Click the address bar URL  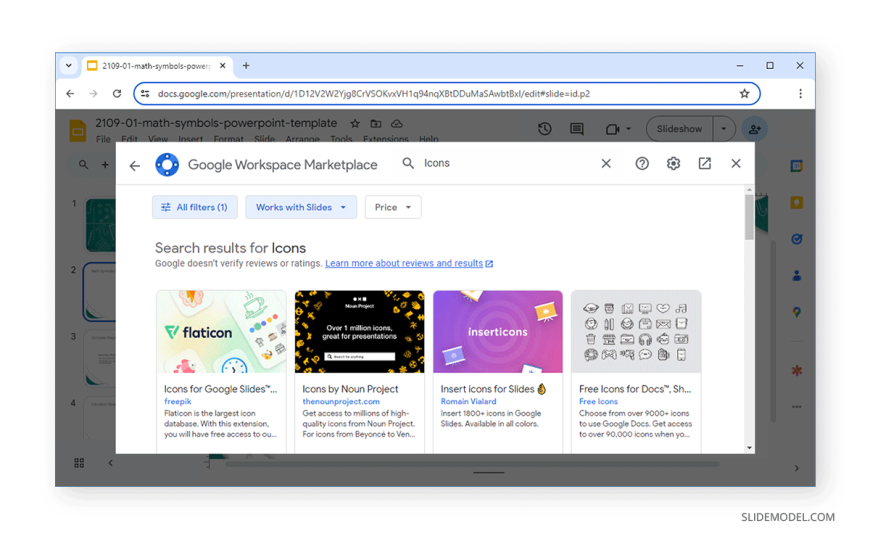[x=373, y=93]
